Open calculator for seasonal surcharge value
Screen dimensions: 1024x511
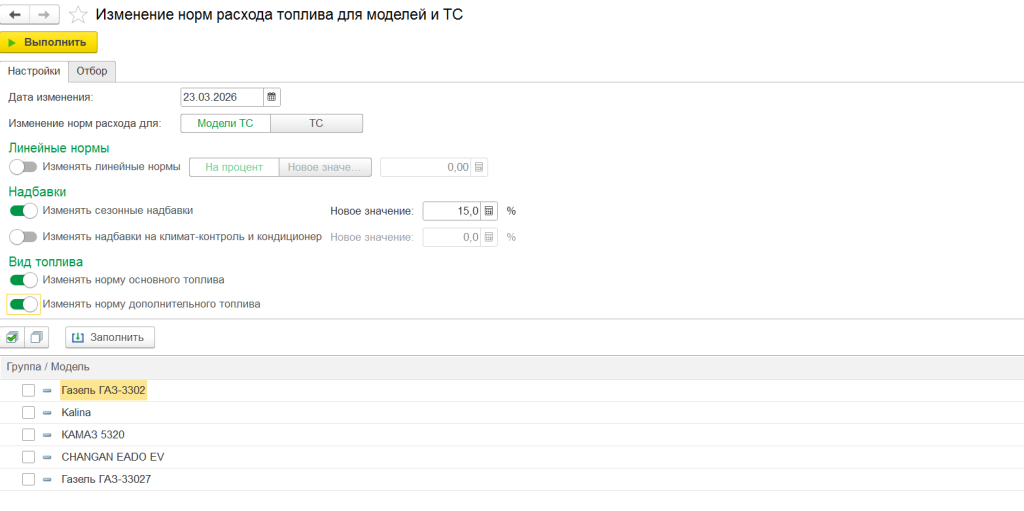(489, 211)
